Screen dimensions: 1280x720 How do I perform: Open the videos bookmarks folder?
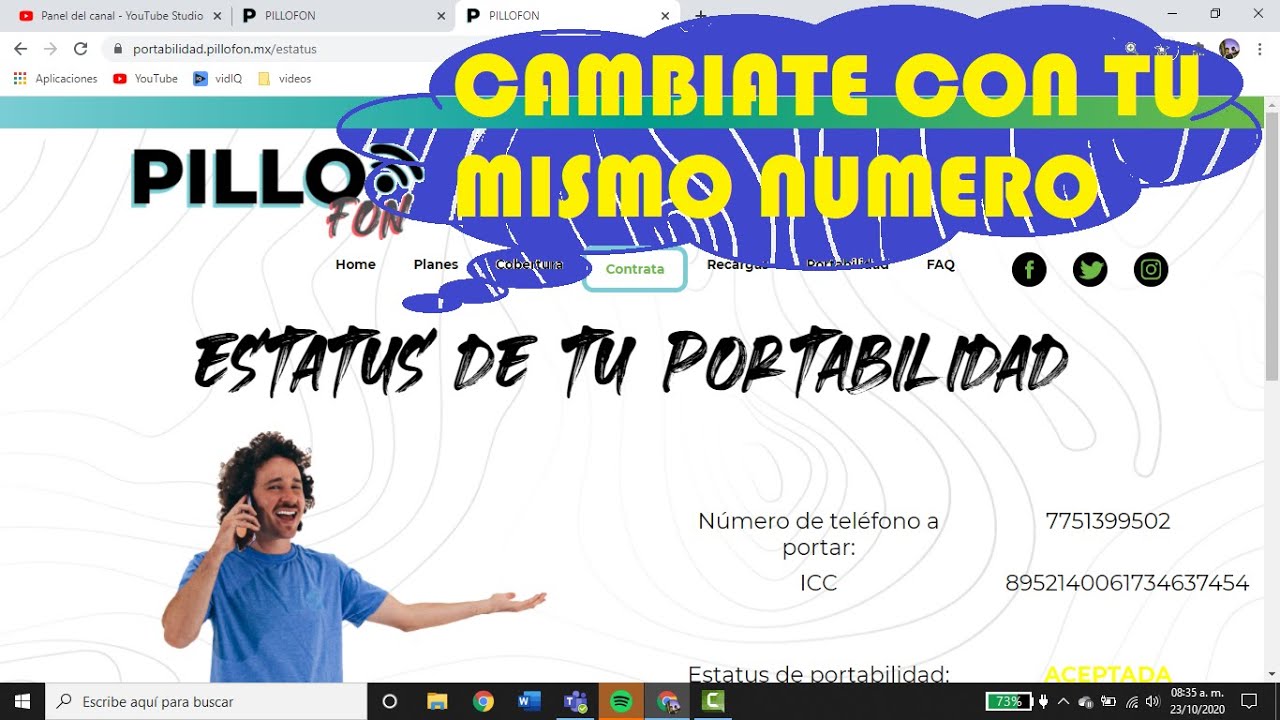point(285,78)
